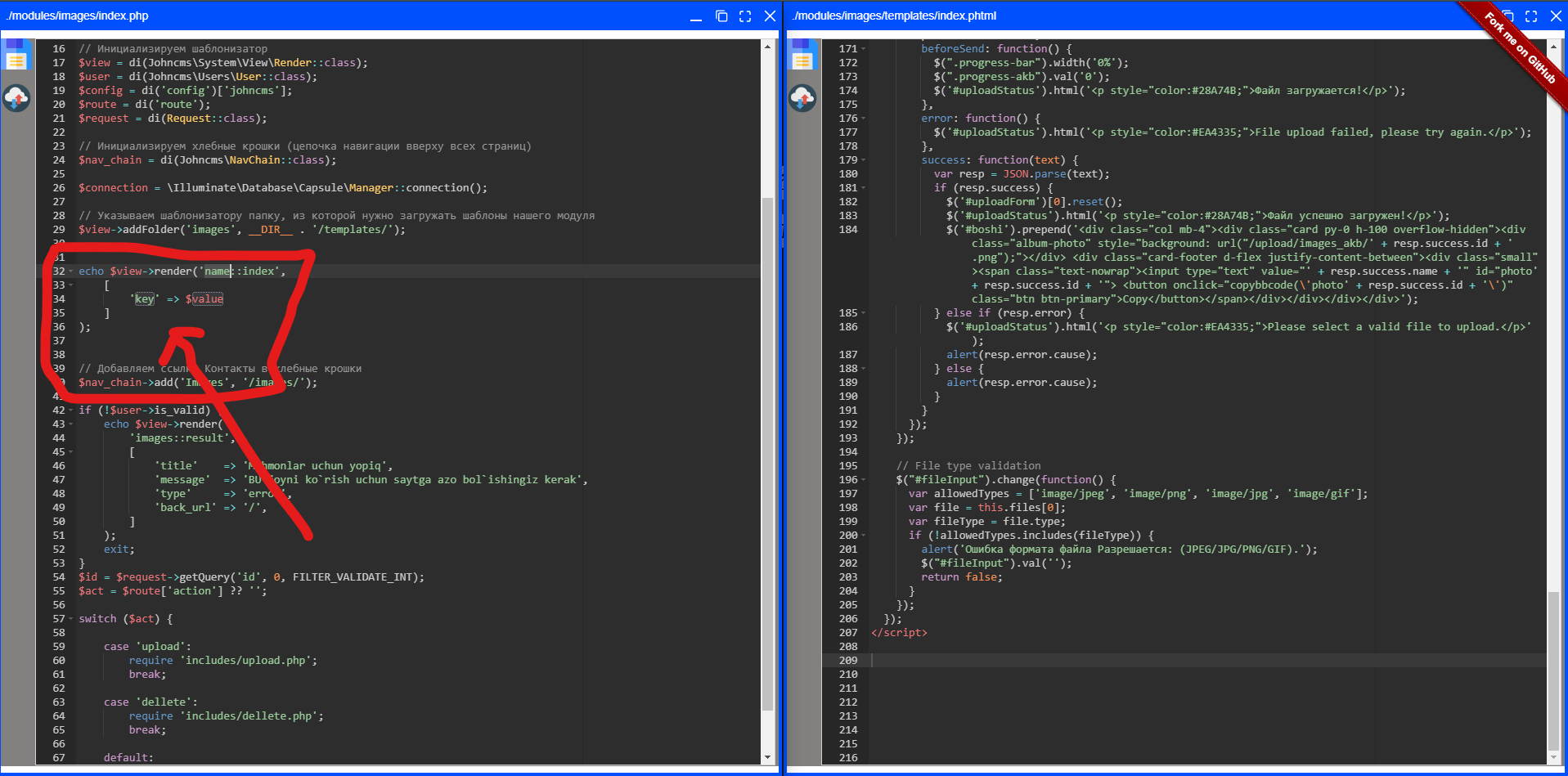Minimize the index.php editor window
This screenshot has width=1568, height=776.
[696, 18]
